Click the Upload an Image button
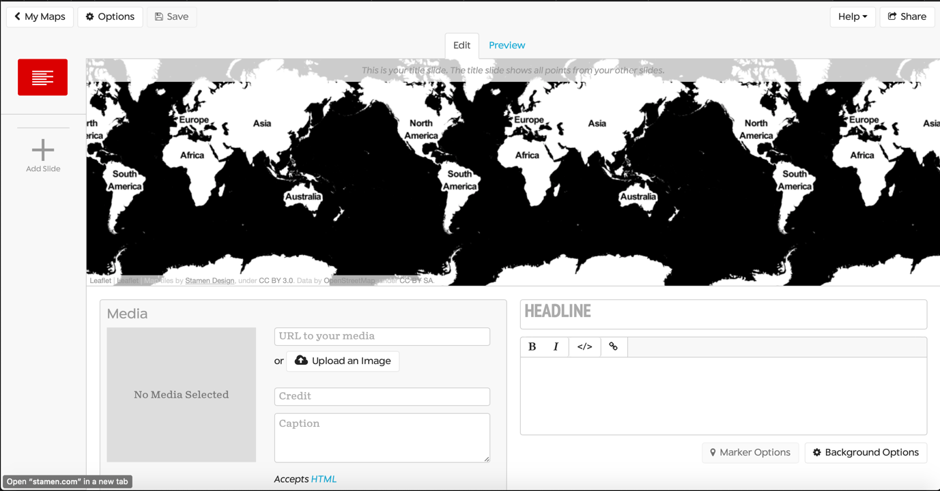 343,361
